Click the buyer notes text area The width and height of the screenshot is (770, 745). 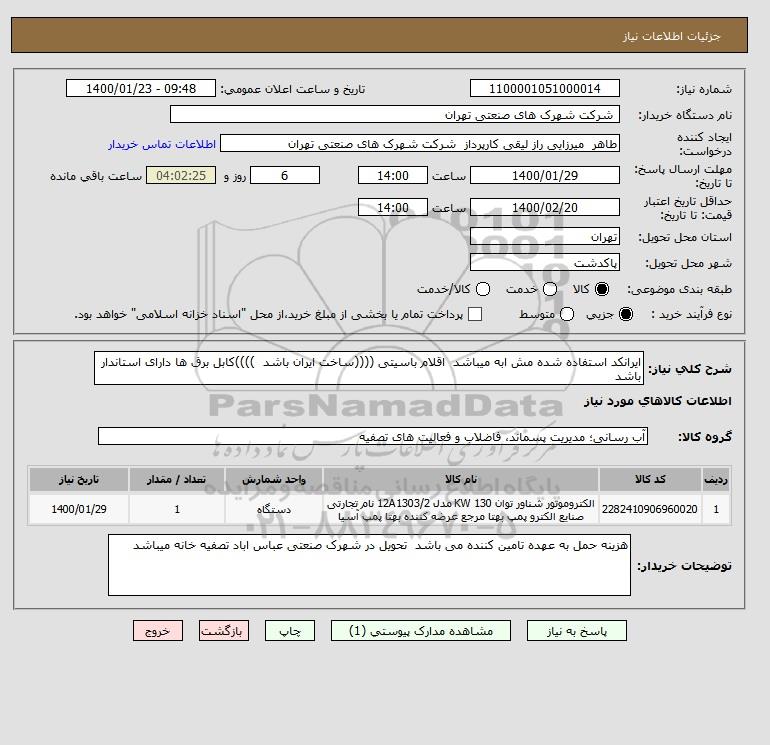(x=369, y=565)
